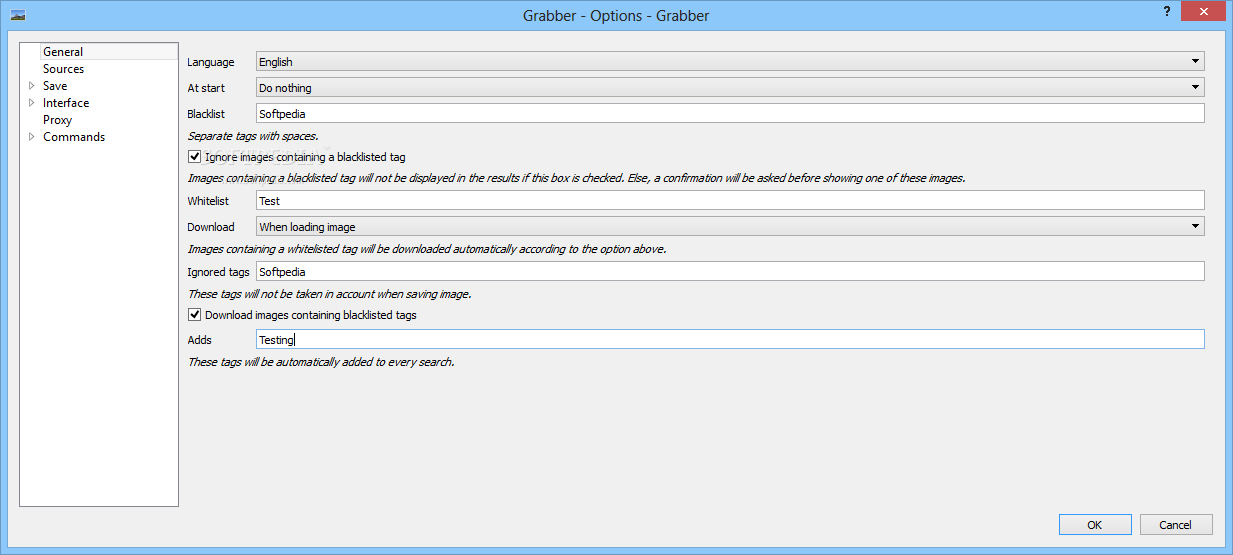This screenshot has width=1233, height=555.
Task: Click the 'automatically added to every search' hint
Action: tap(321, 362)
